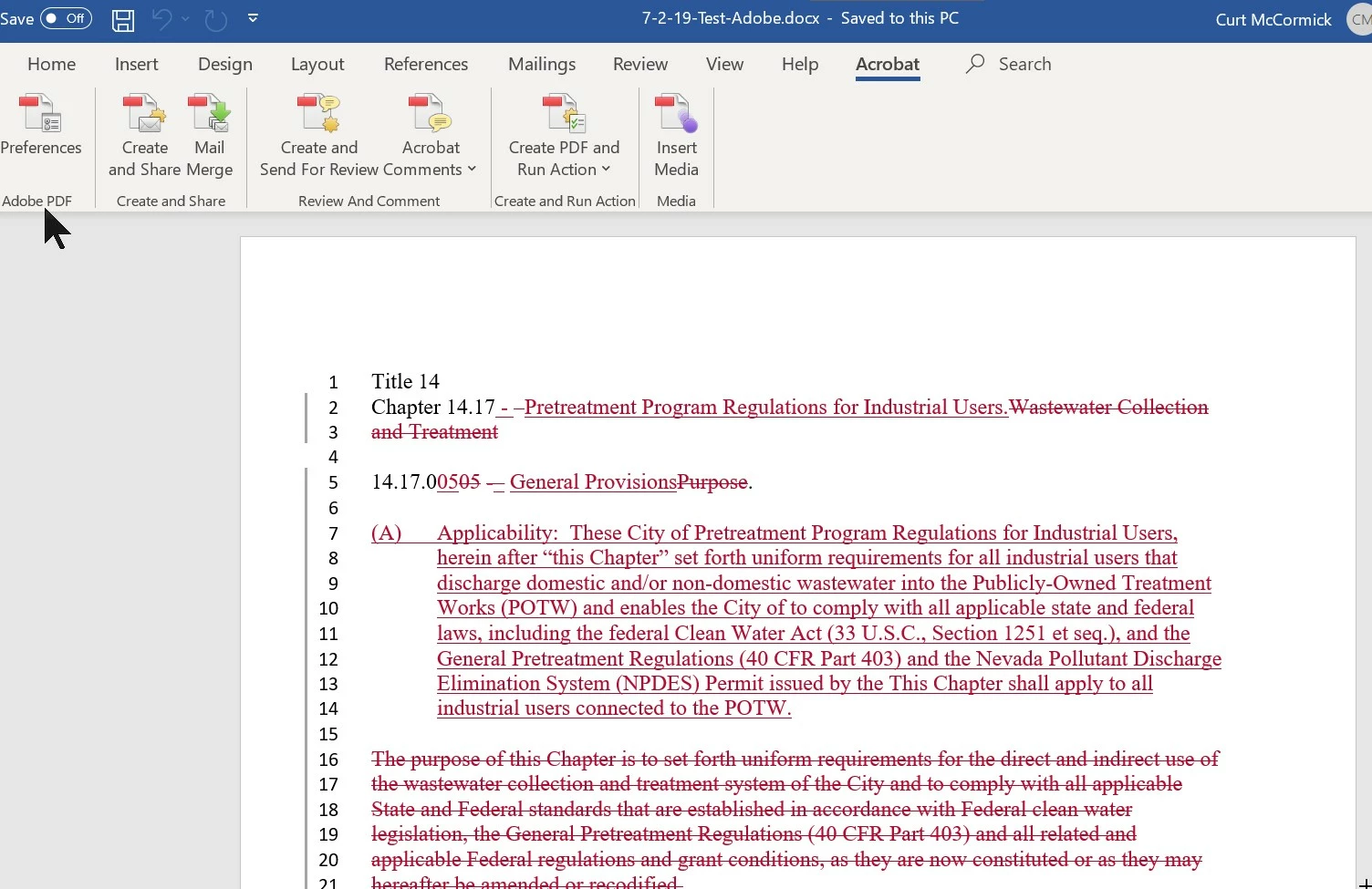Click the Search text field

(x=1024, y=64)
